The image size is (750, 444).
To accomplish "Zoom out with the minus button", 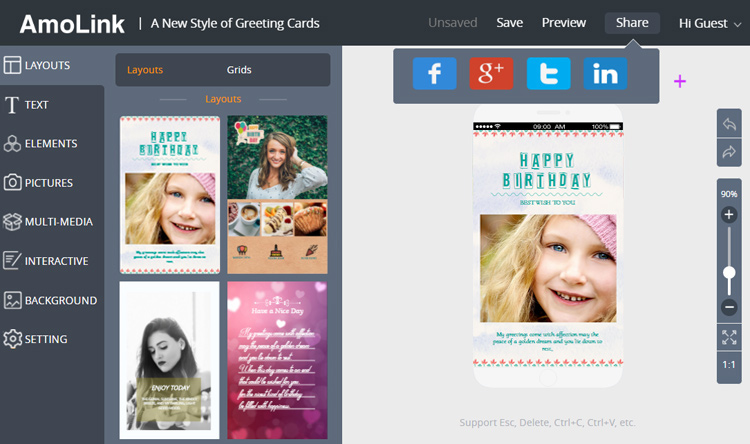I will (729, 307).
